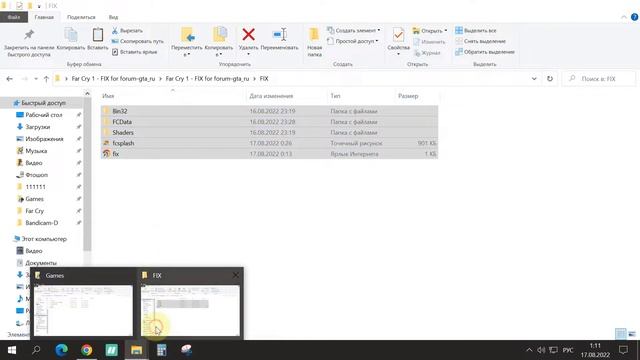Open Создать элемент dropdown
Image resolution: width=640 pixels, height=360 pixels.
coord(353,31)
